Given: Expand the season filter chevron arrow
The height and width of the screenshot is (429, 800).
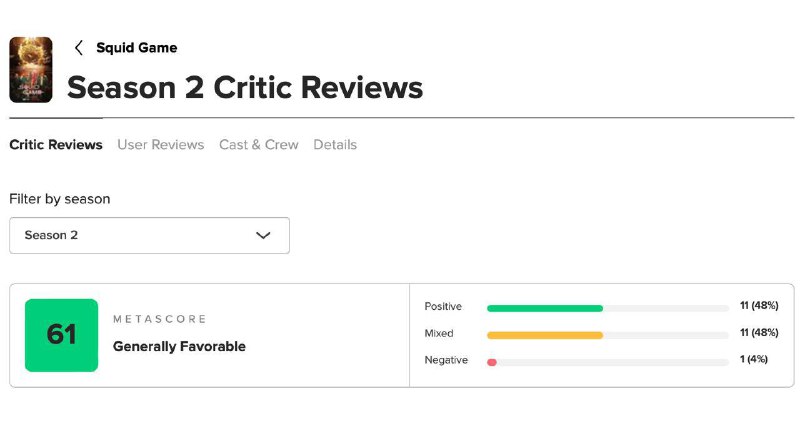Looking at the screenshot, I should point(263,235).
